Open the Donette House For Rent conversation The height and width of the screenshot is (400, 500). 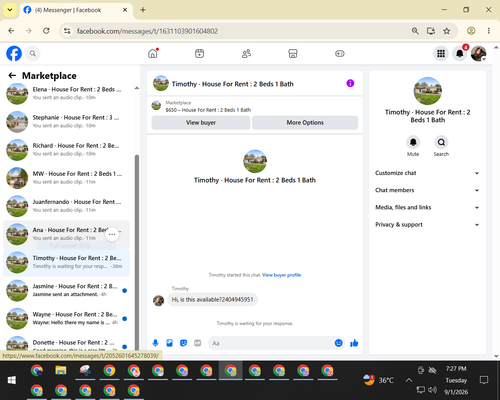pyautogui.click(x=67, y=342)
